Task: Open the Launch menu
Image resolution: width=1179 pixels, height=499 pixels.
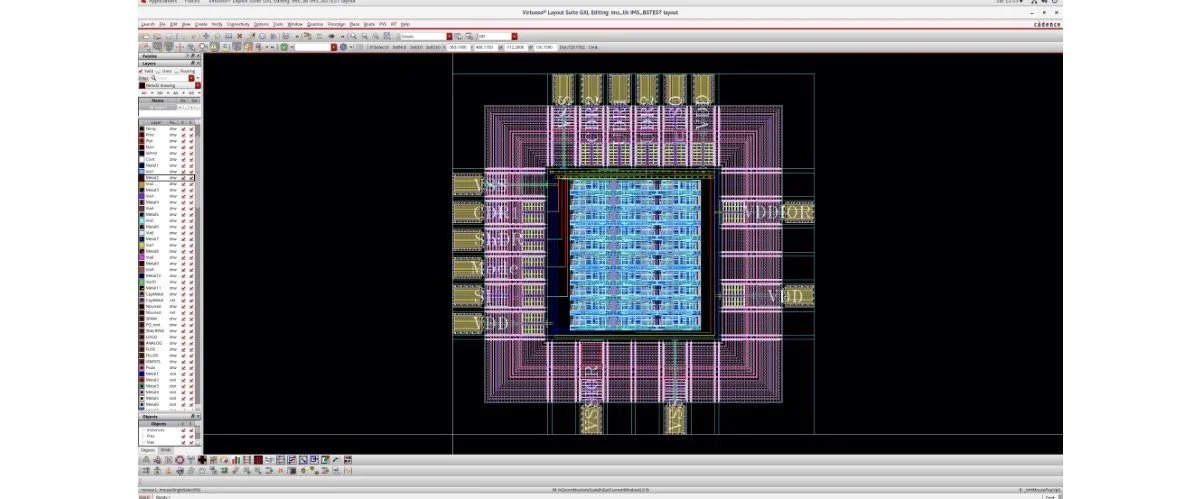Action: tap(147, 24)
